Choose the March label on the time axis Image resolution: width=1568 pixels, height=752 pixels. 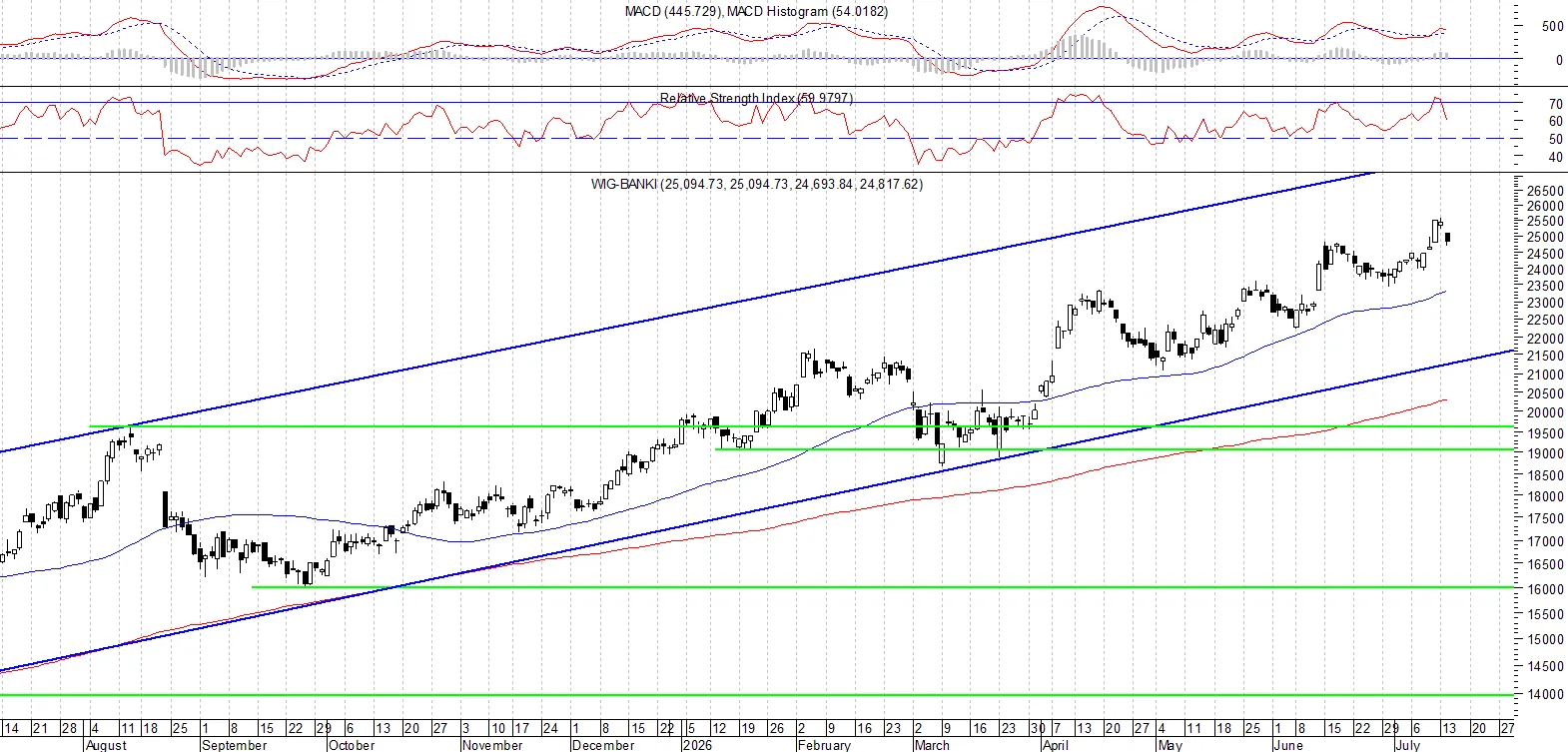click(933, 745)
